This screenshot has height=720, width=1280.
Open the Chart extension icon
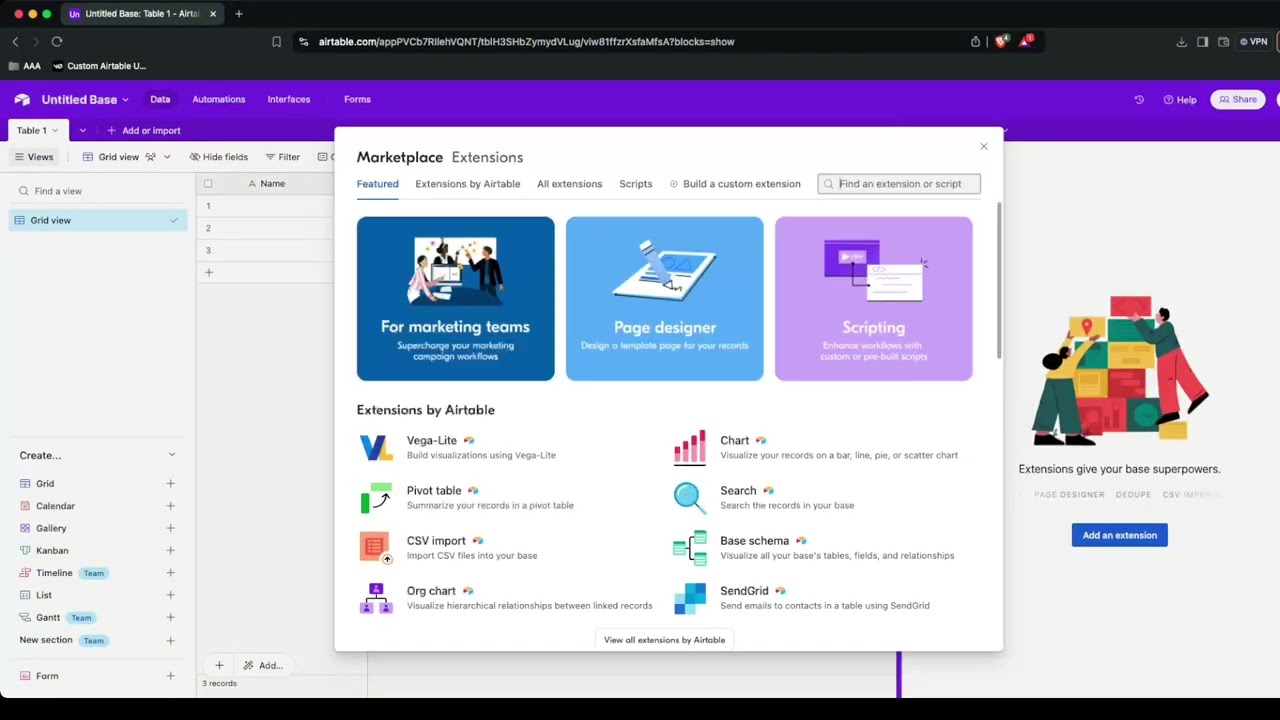(x=690, y=447)
